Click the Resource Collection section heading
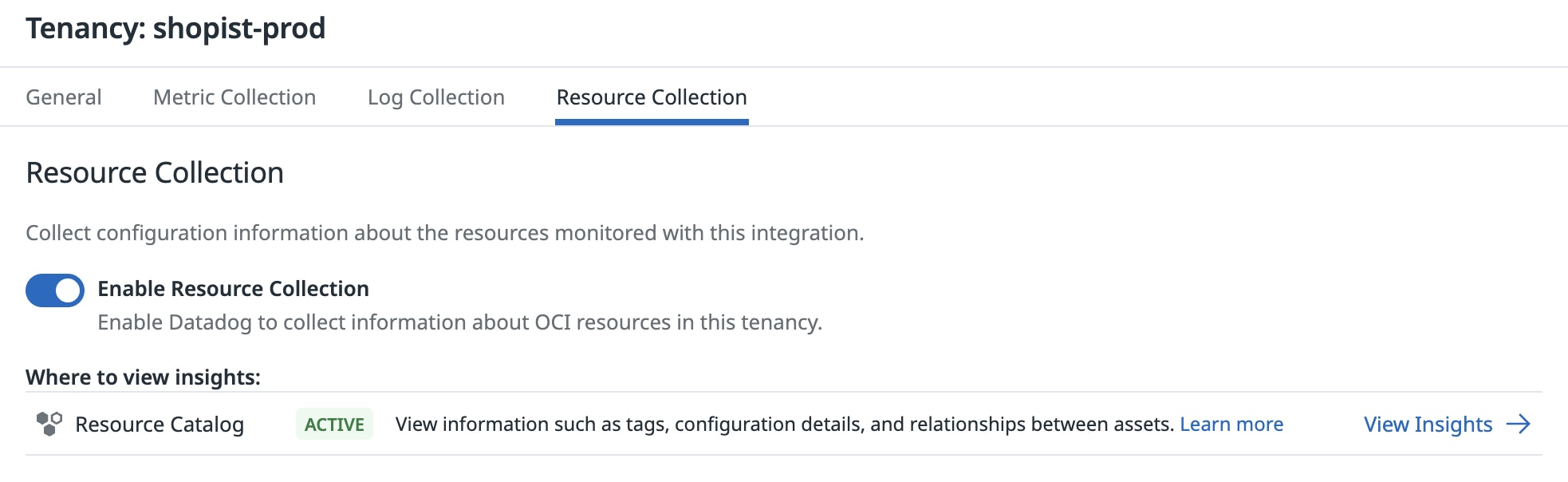 coord(155,173)
